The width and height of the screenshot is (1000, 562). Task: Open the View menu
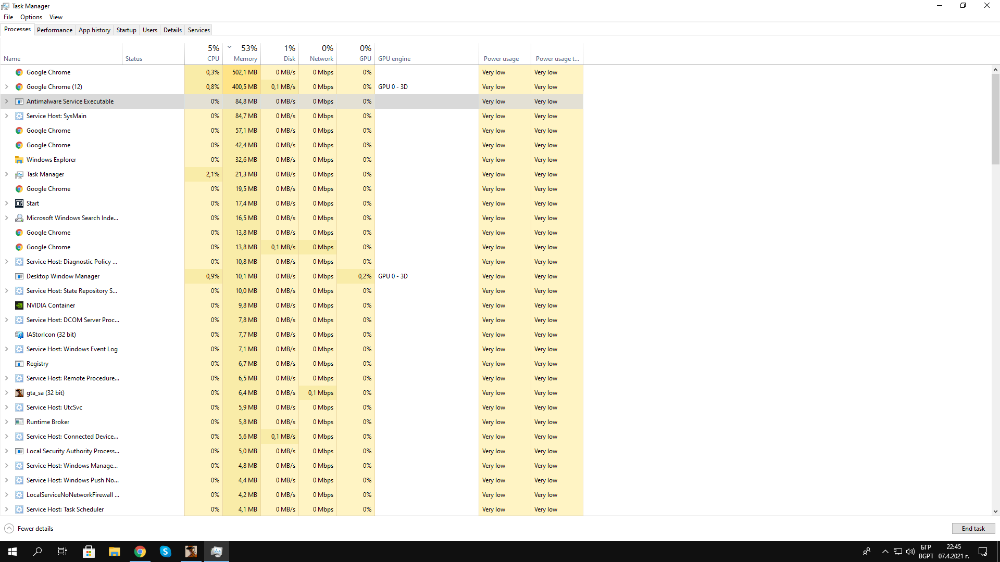coord(56,17)
